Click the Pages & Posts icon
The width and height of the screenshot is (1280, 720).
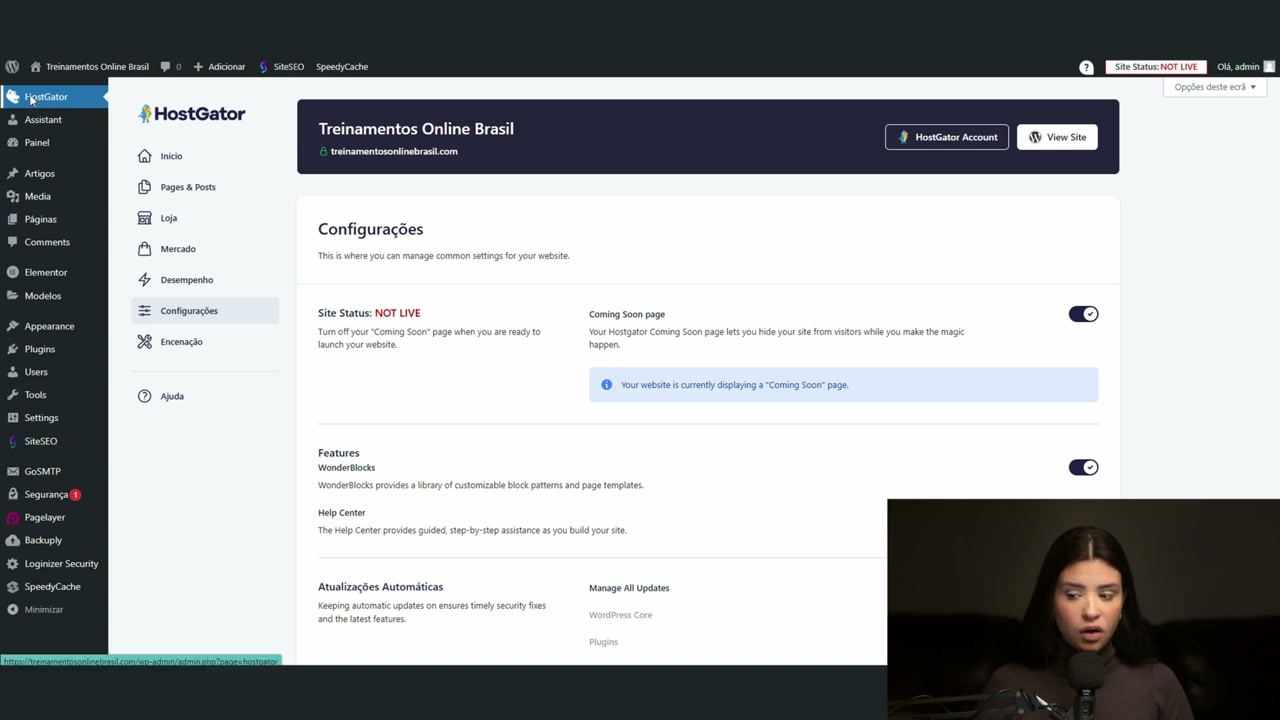click(145, 187)
